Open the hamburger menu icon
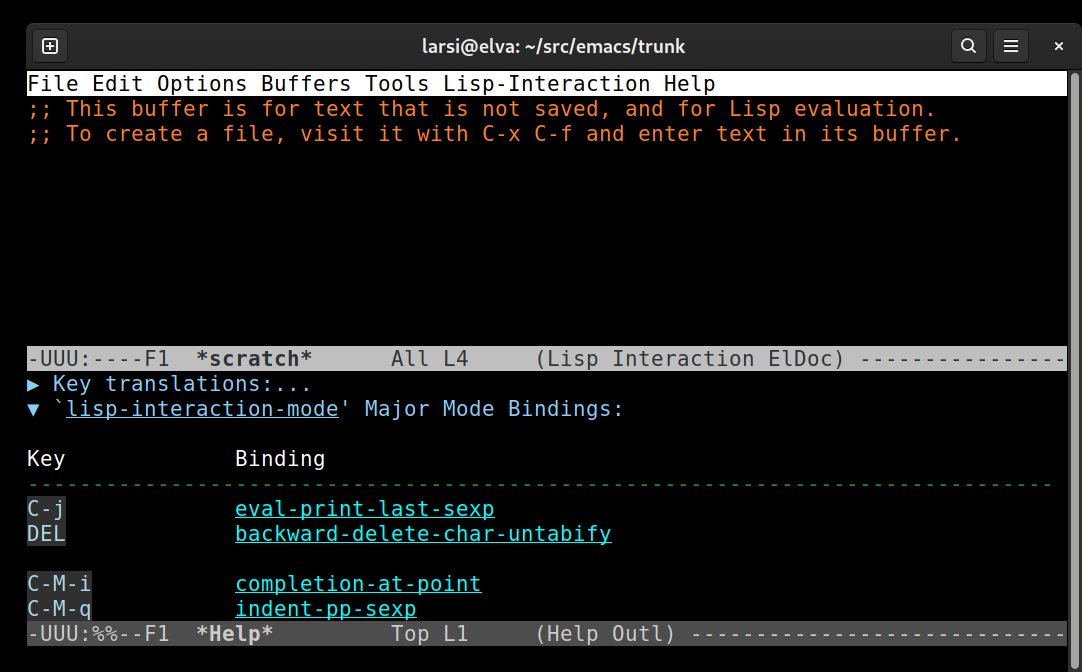Image resolution: width=1082 pixels, height=672 pixels. point(1011,46)
